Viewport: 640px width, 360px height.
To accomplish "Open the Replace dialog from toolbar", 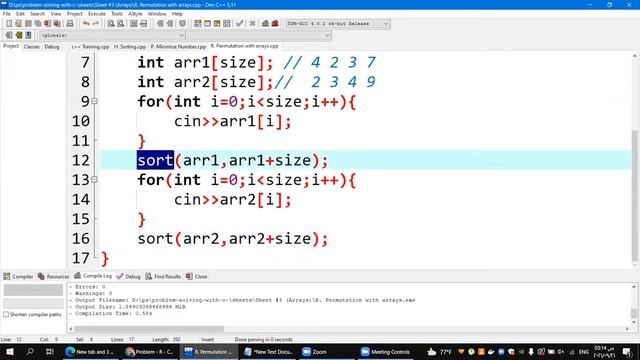I will (x=120, y=24).
